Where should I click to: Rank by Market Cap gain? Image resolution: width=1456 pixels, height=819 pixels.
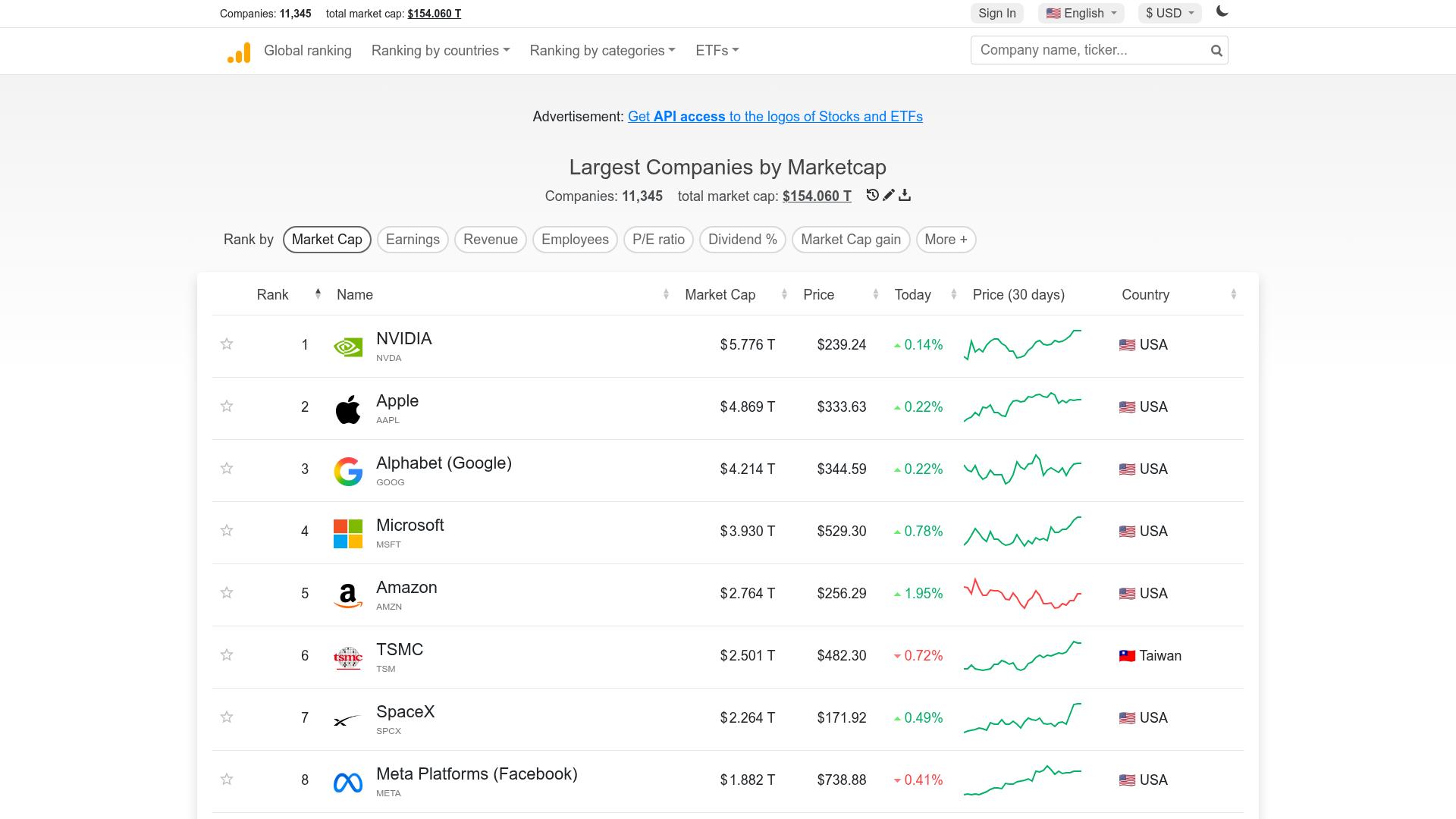click(851, 240)
